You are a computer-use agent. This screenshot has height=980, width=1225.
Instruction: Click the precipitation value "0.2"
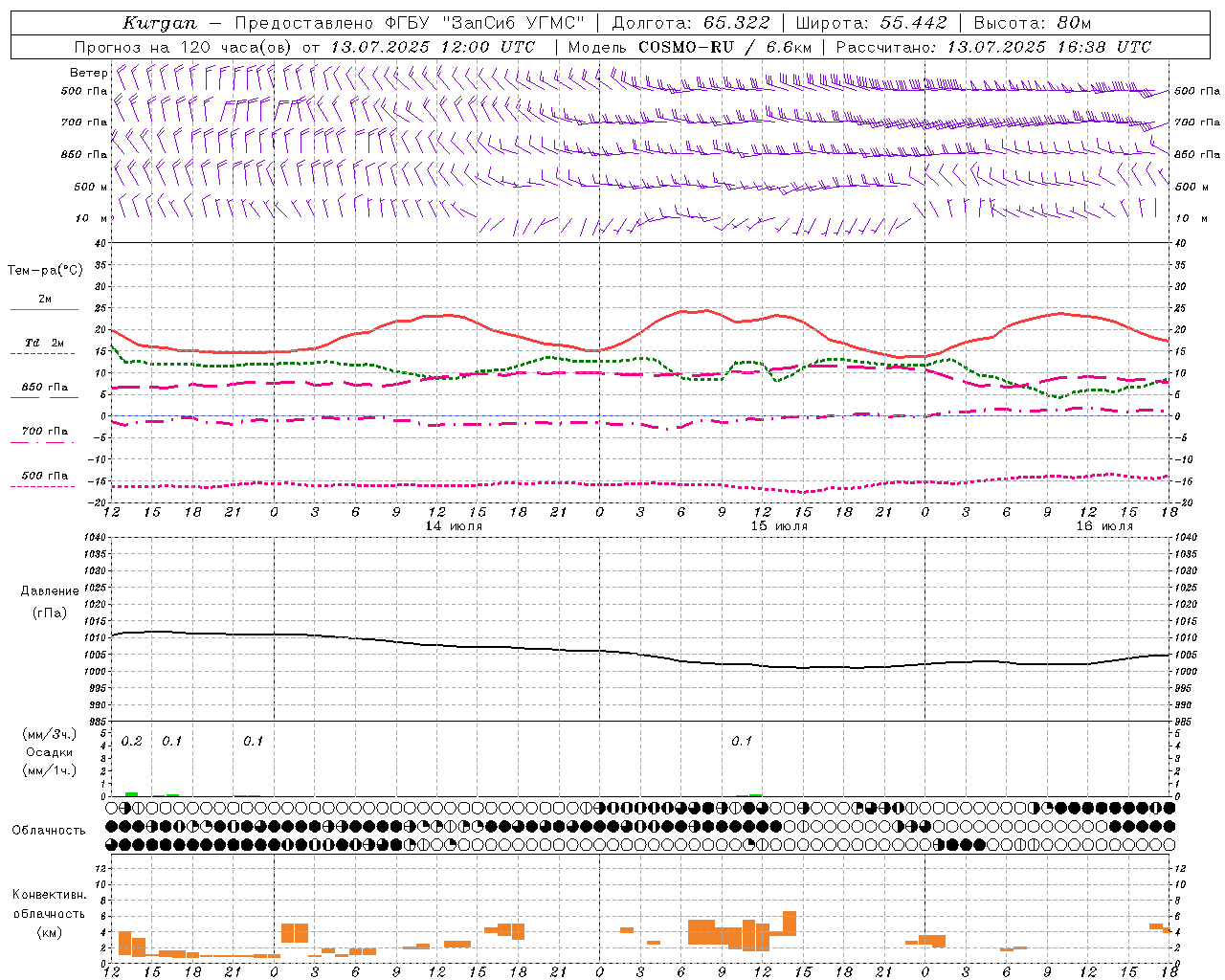(x=132, y=742)
